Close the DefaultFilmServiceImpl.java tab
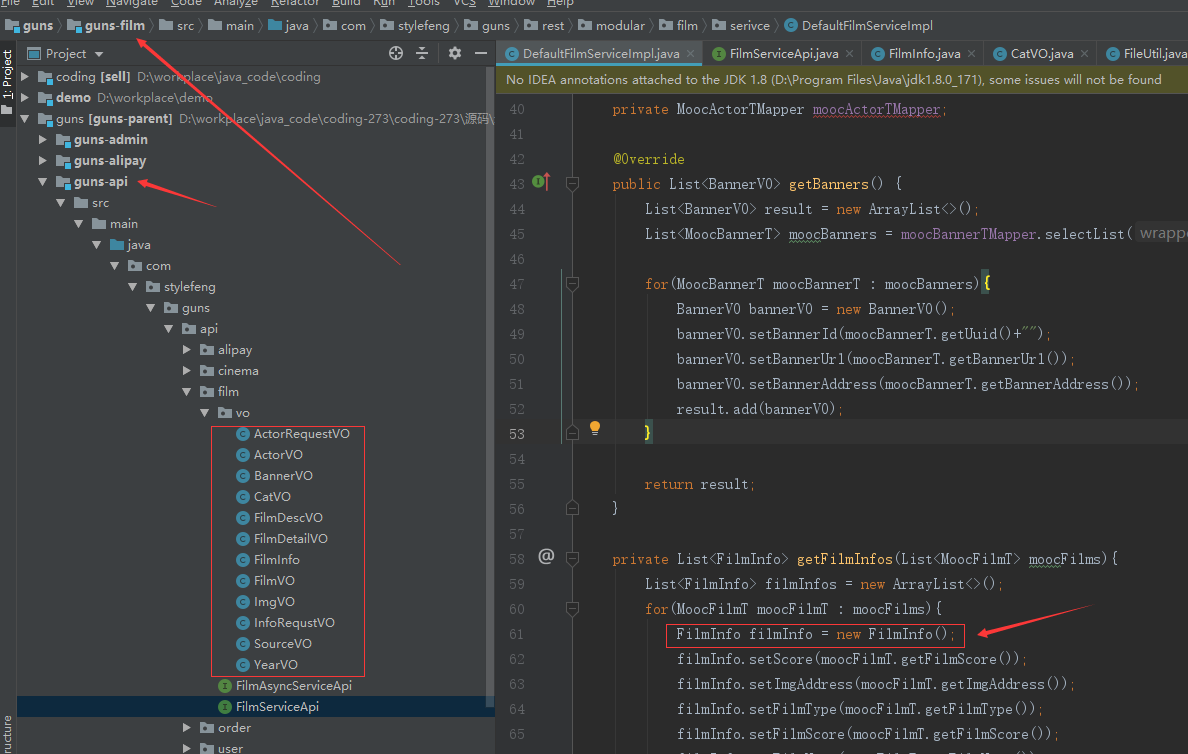This screenshot has height=754, width=1188. click(690, 54)
